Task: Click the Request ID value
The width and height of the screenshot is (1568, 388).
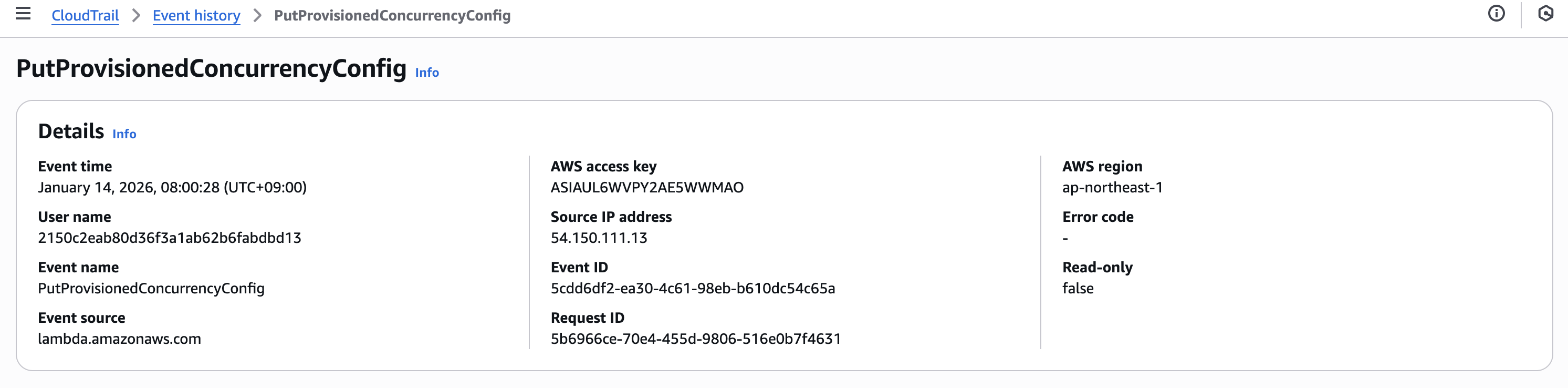Action: pyautogui.click(x=695, y=339)
